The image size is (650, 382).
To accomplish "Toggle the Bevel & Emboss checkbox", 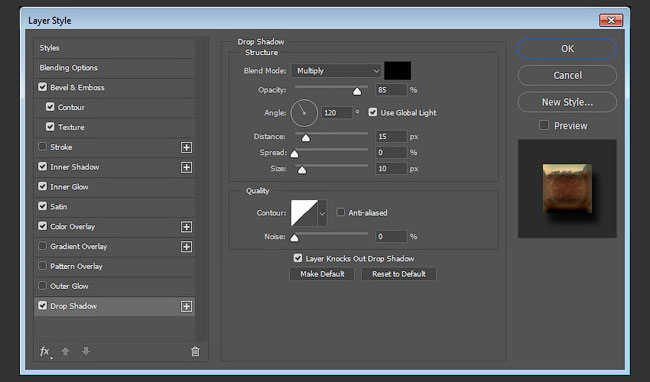I will (x=42, y=87).
